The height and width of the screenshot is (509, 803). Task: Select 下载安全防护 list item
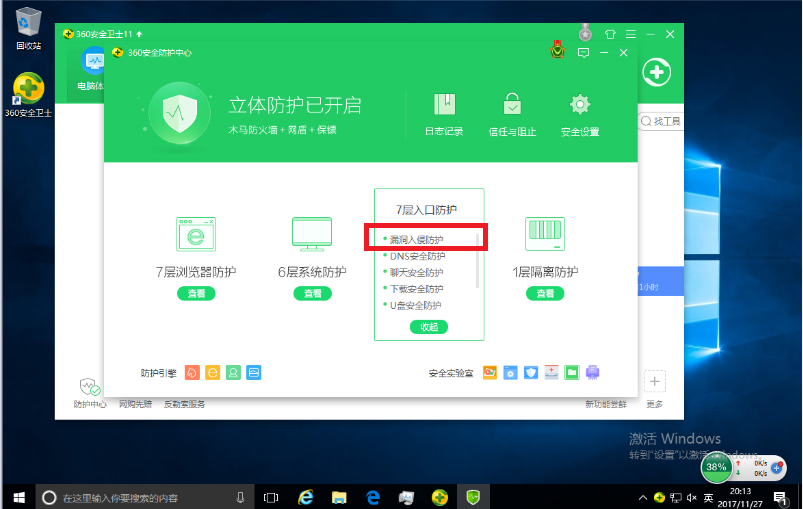(416, 289)
